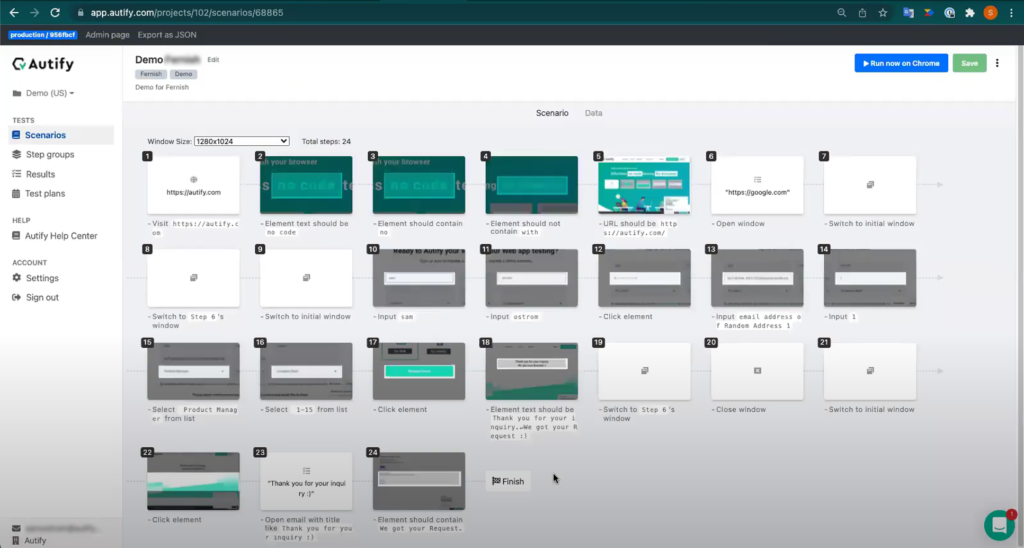Screen dimensions: 1024x548
Task: Open Scenarios in the sidebar
Action: [45, 135]
